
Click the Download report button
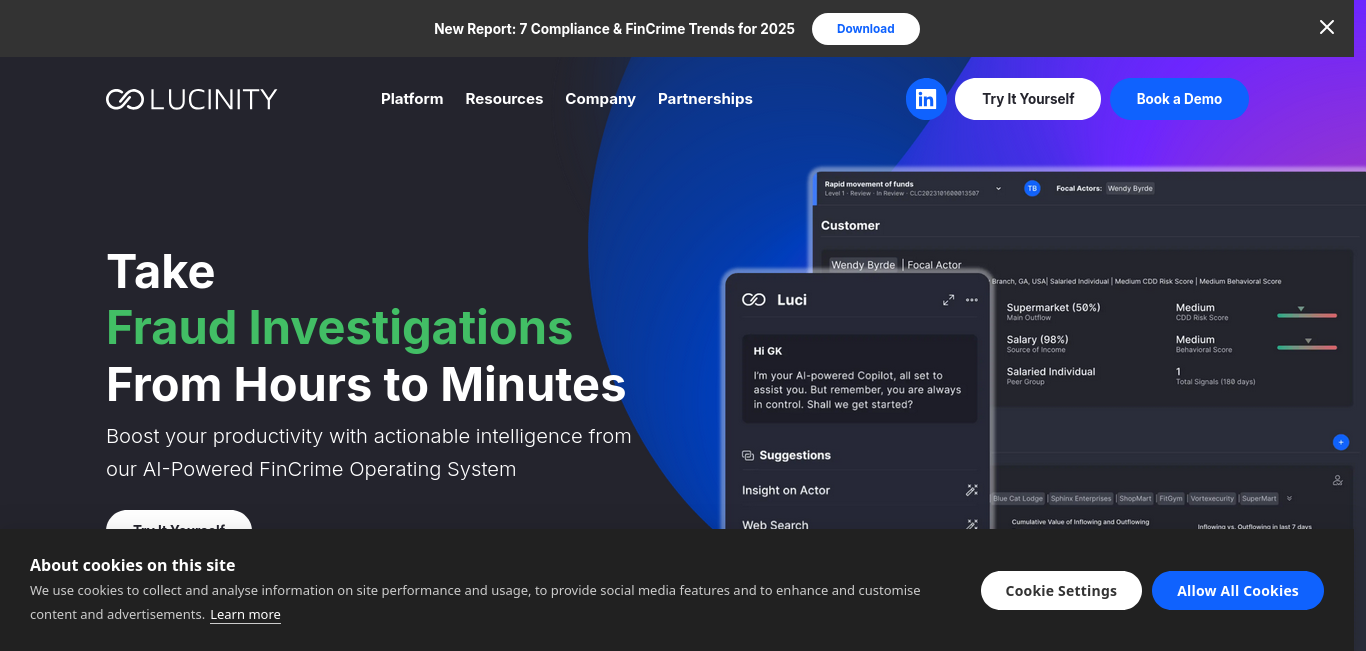coord(866,29)
